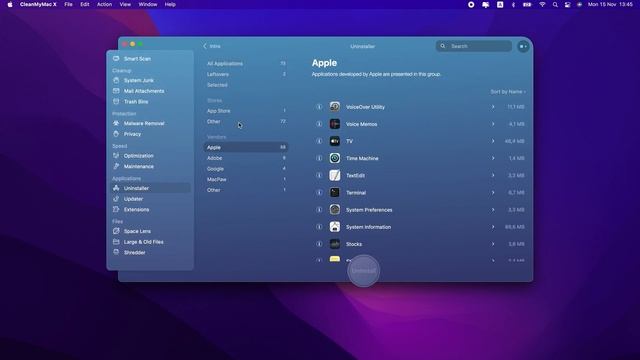Image resolution: width=640 pixels, height=360 pixels.
Task: Expand details for Voice Memos
Action: tap(493, 124)
